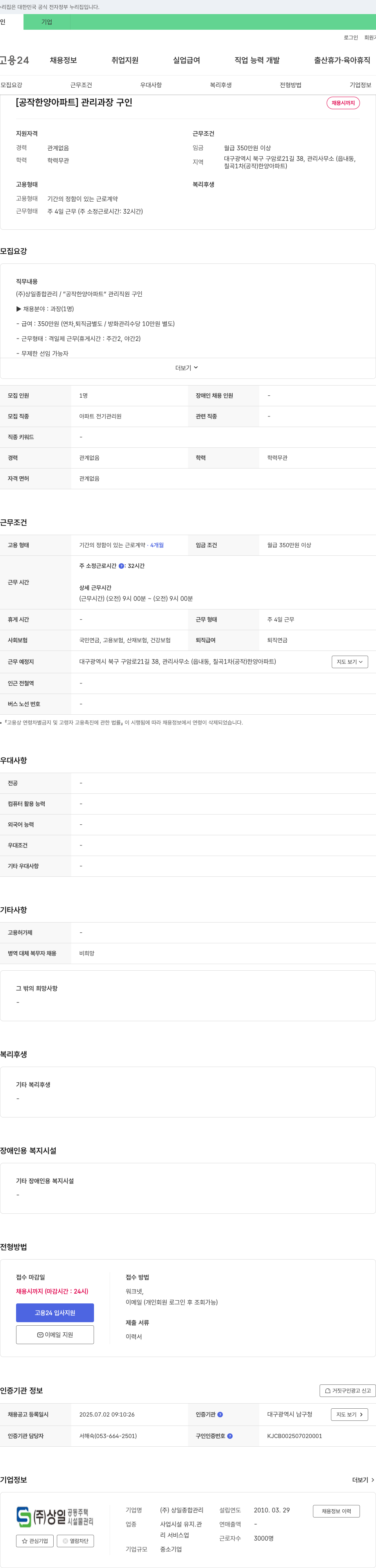The height and width of the screenshot is (1568, 376).
Task: Click the certification number KJCB002507020001
Action: tap(295, 1436)
